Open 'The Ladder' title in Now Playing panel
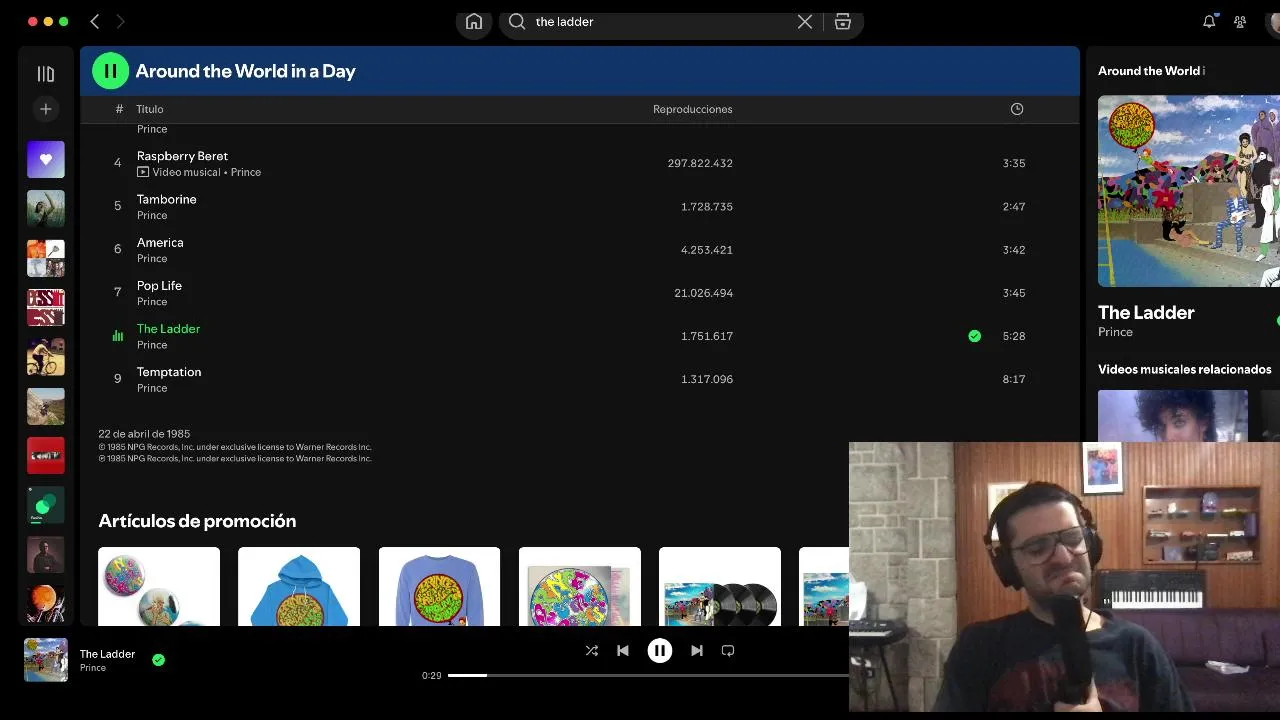 (x=1146, y=312)
